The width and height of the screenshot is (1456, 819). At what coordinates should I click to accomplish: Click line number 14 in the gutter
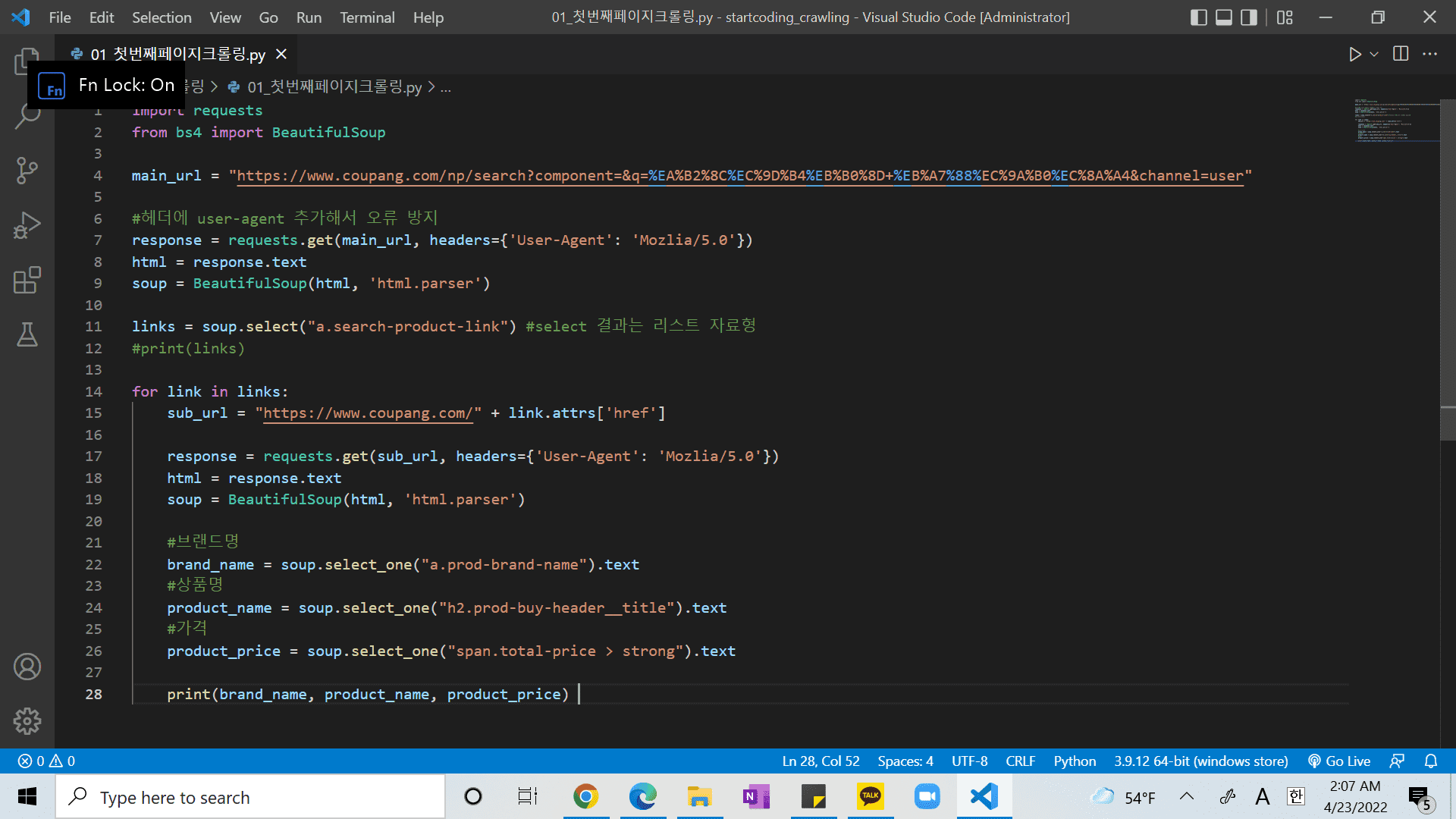[93, 391]
